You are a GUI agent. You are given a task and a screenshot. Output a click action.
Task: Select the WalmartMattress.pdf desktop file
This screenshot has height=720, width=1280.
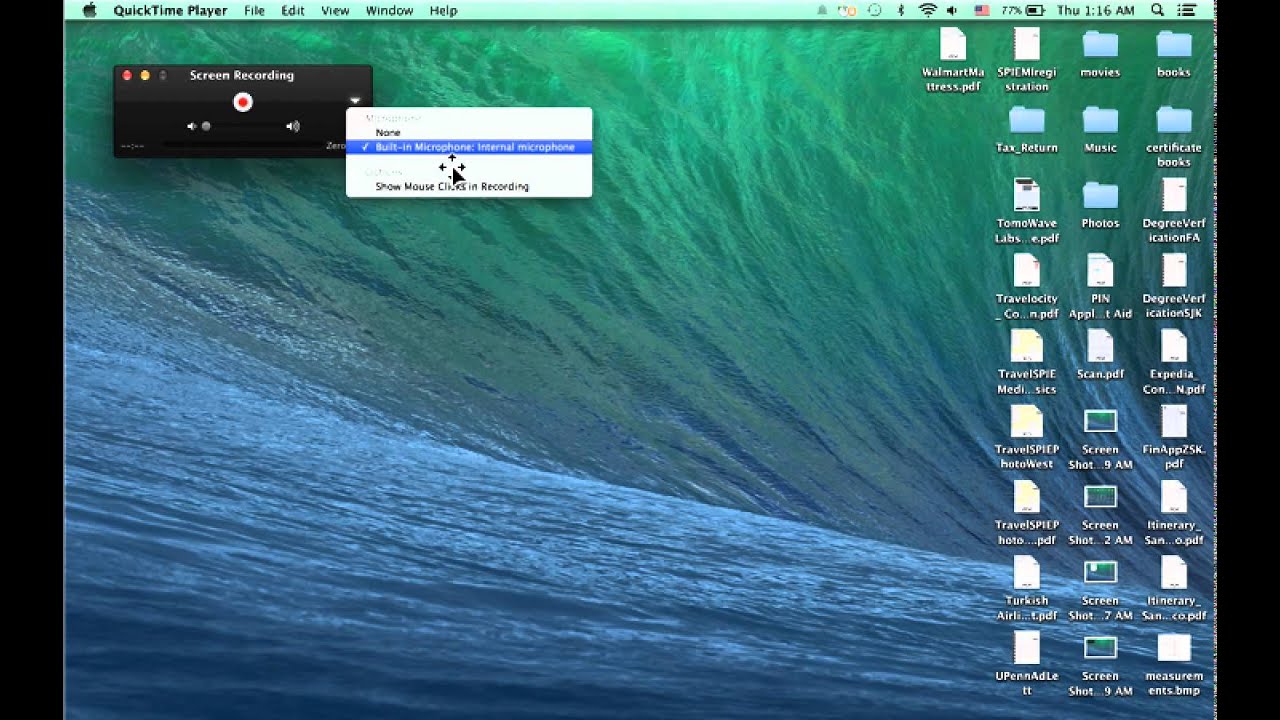coord(953,59)
